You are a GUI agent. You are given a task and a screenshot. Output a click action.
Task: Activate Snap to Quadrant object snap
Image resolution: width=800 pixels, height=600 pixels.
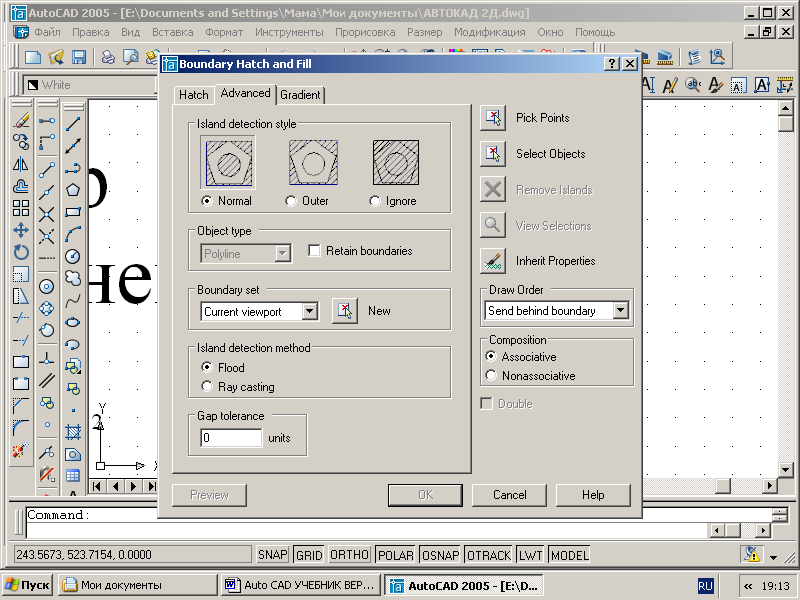(x=47, y=309)
